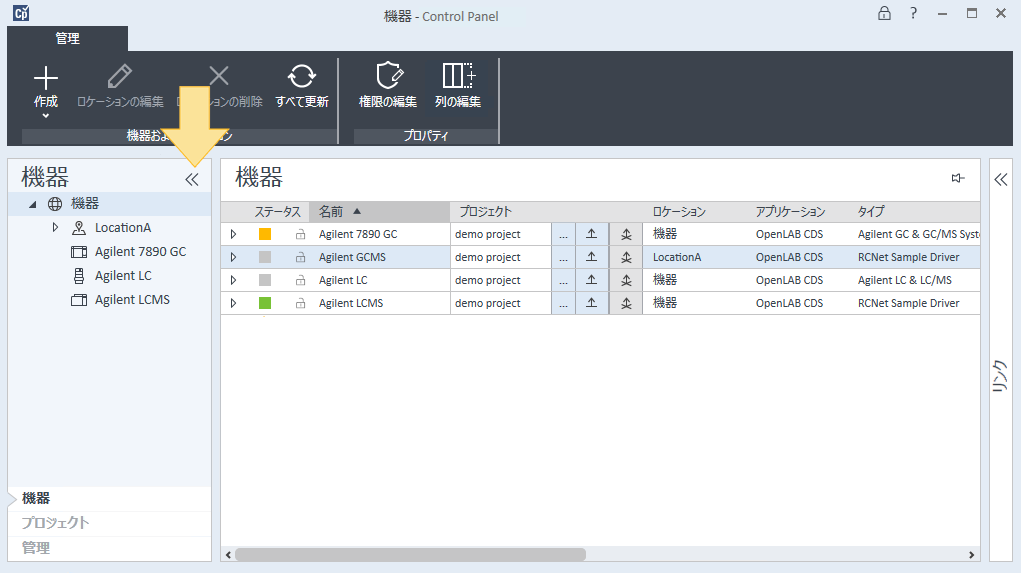Click the lock icon in Agilent GCMS row
Screen dimensions: 1021x573
point(300,257)
